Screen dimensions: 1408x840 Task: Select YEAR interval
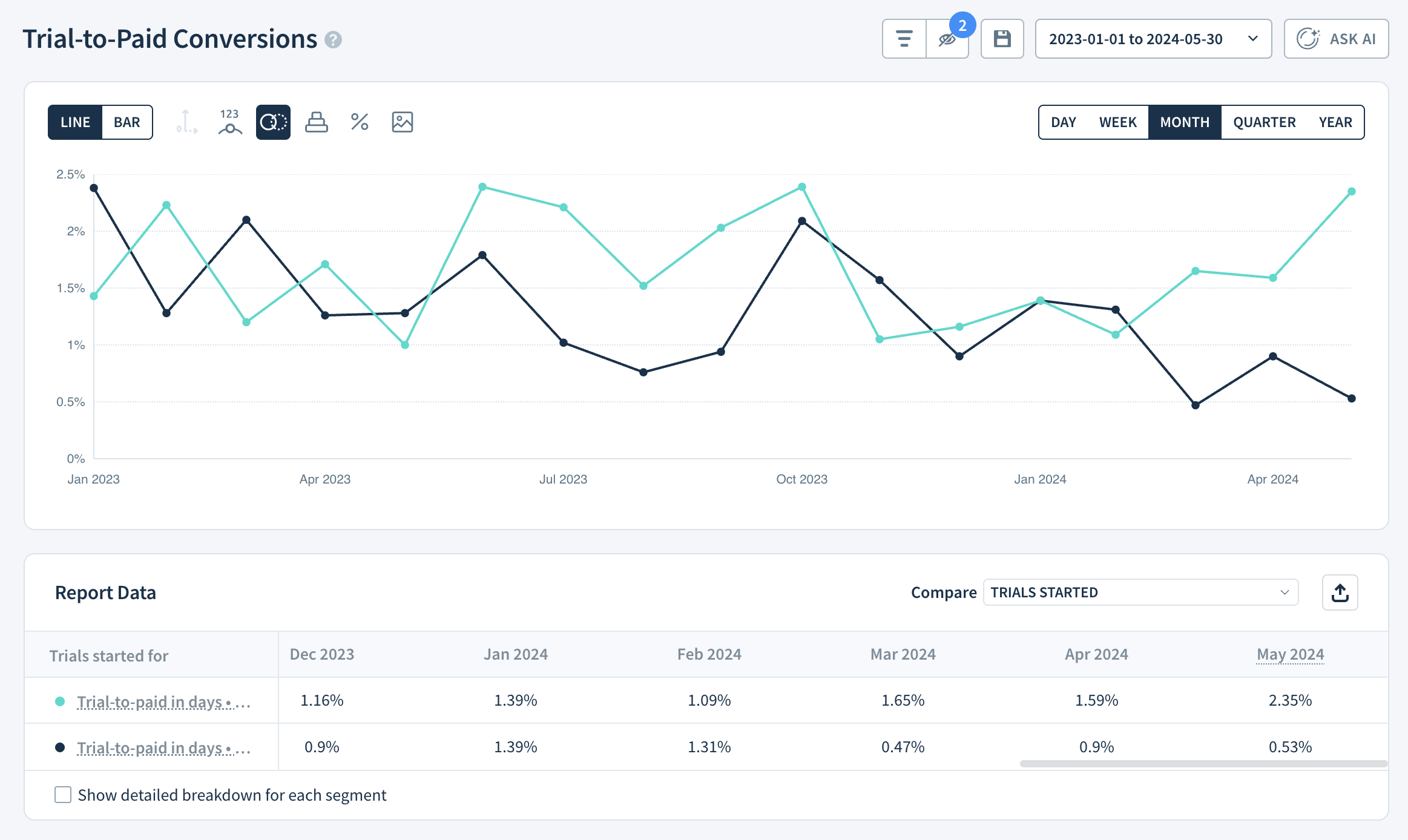1335,122
